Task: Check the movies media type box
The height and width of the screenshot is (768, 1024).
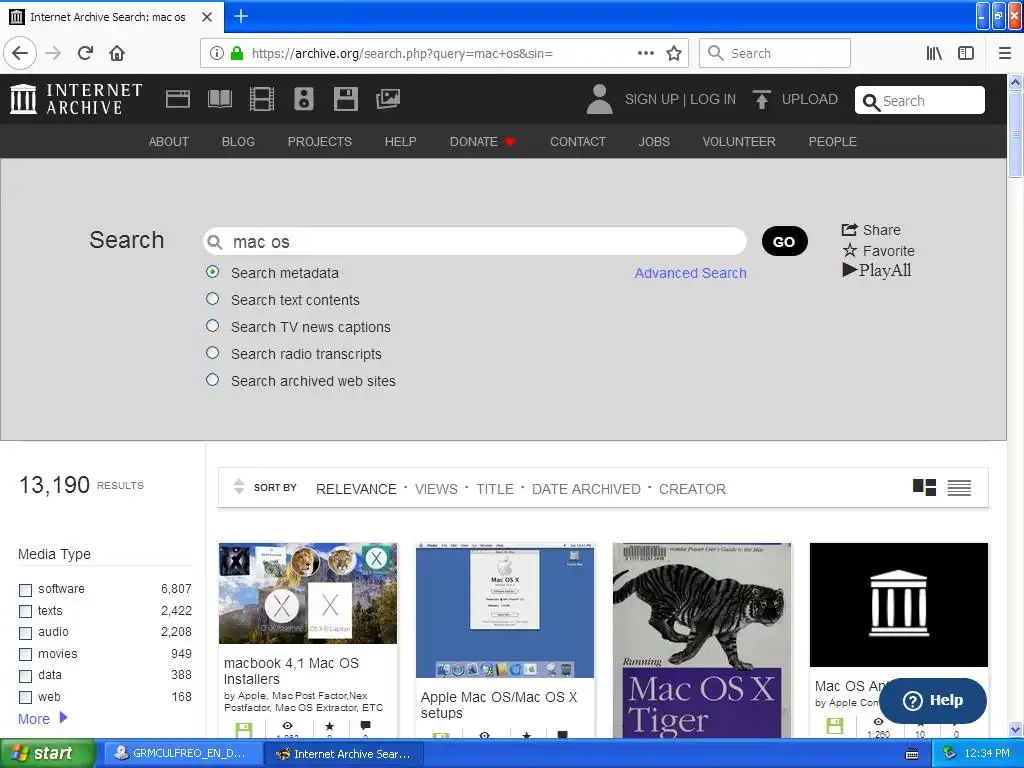Action: [x=25, y=654]
